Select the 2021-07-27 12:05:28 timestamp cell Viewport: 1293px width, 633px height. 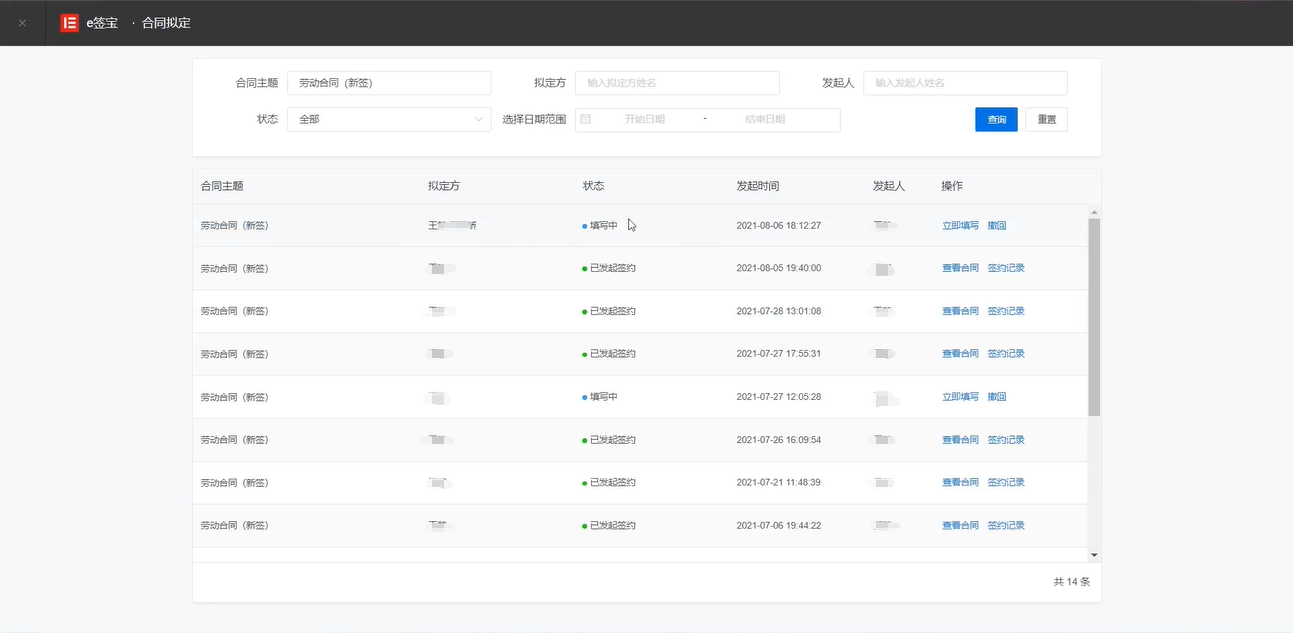[779, 397]
